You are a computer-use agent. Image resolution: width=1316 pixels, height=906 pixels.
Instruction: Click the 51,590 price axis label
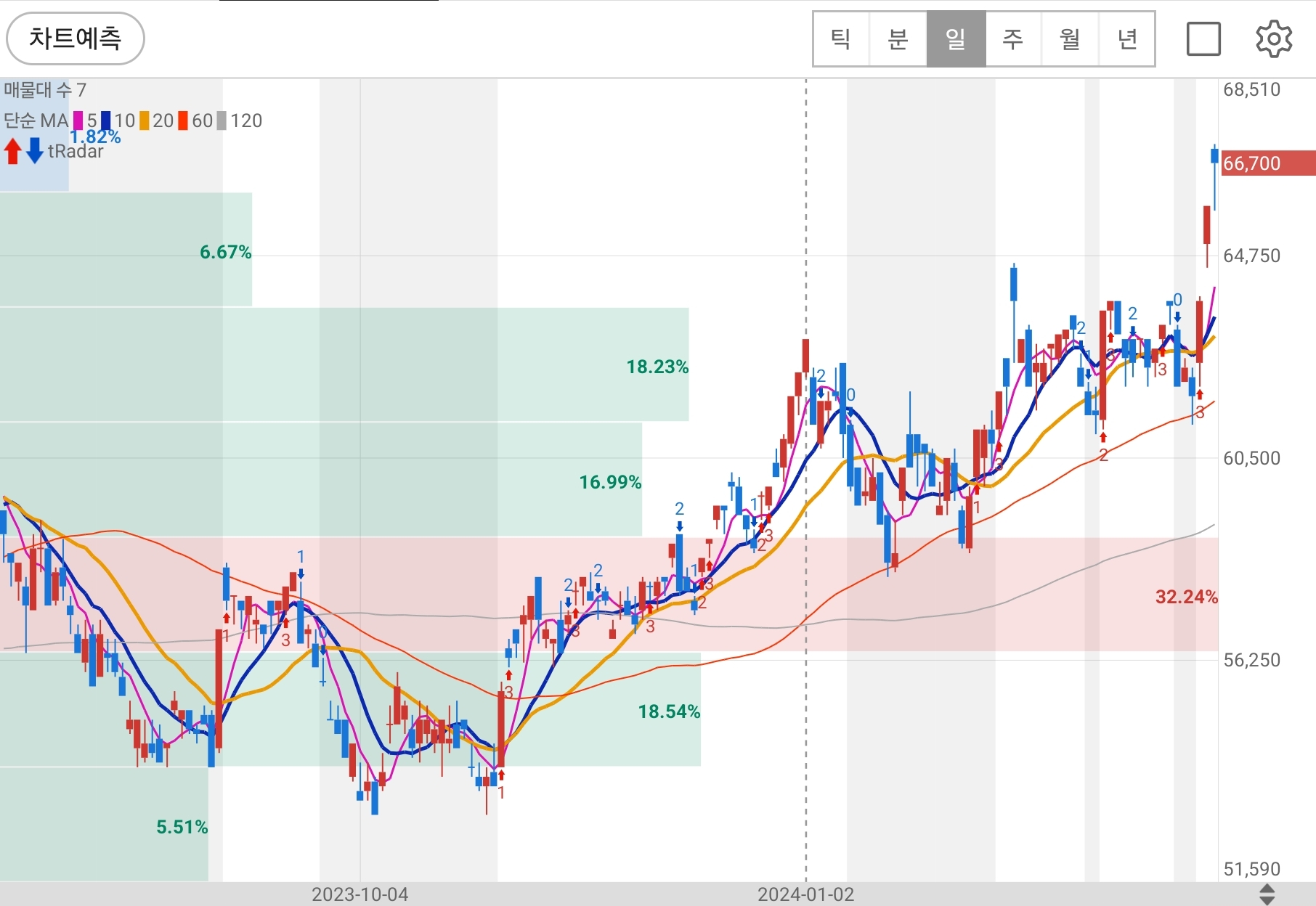point(1252,869)
